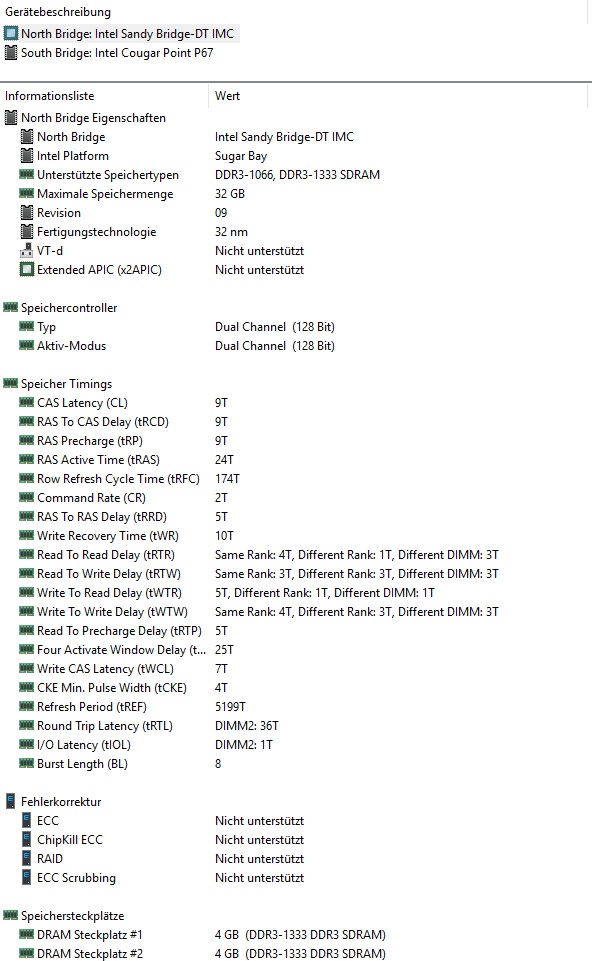Viewport: 592px width, 961px height.
Task: Select RAS Precharge (tRP) row
Action: (90, 441)
